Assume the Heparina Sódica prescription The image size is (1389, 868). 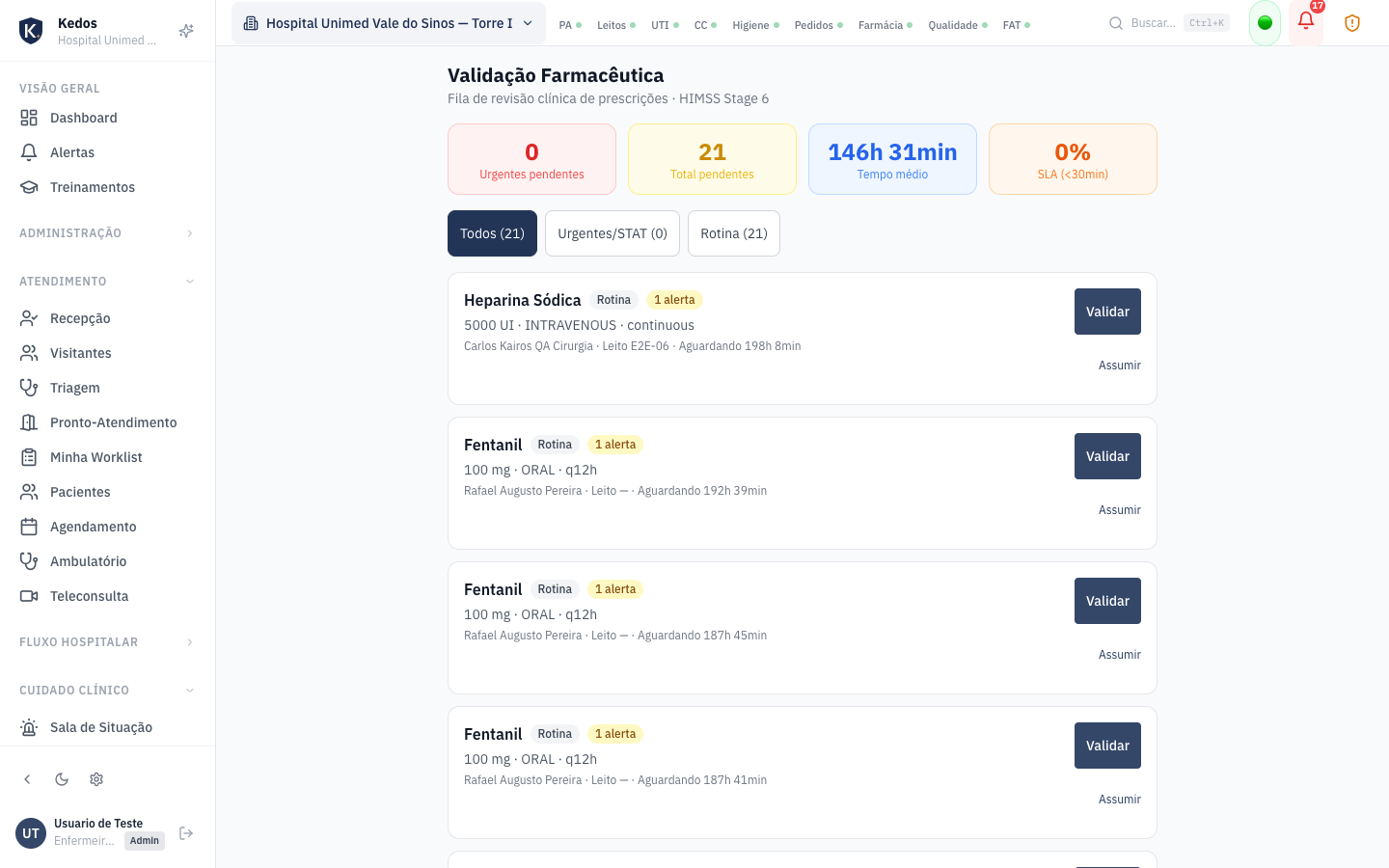pos(1120,366)
